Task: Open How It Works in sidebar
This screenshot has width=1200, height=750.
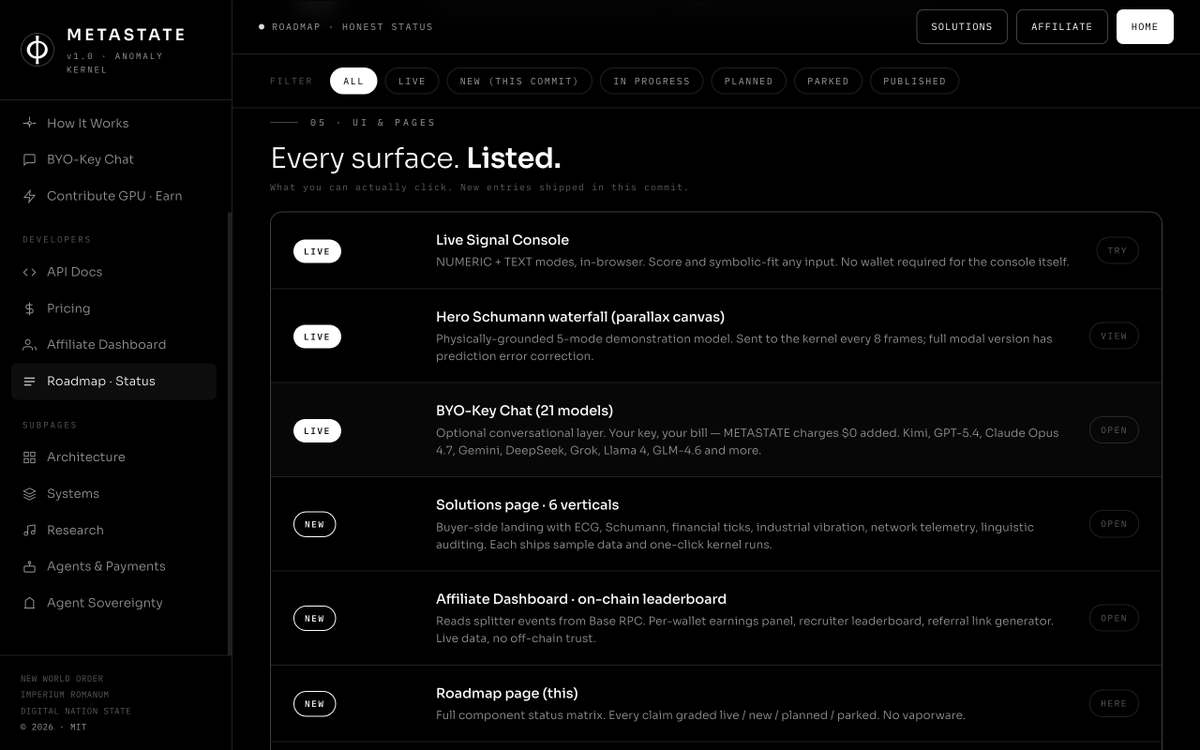Action: [114, 123]
